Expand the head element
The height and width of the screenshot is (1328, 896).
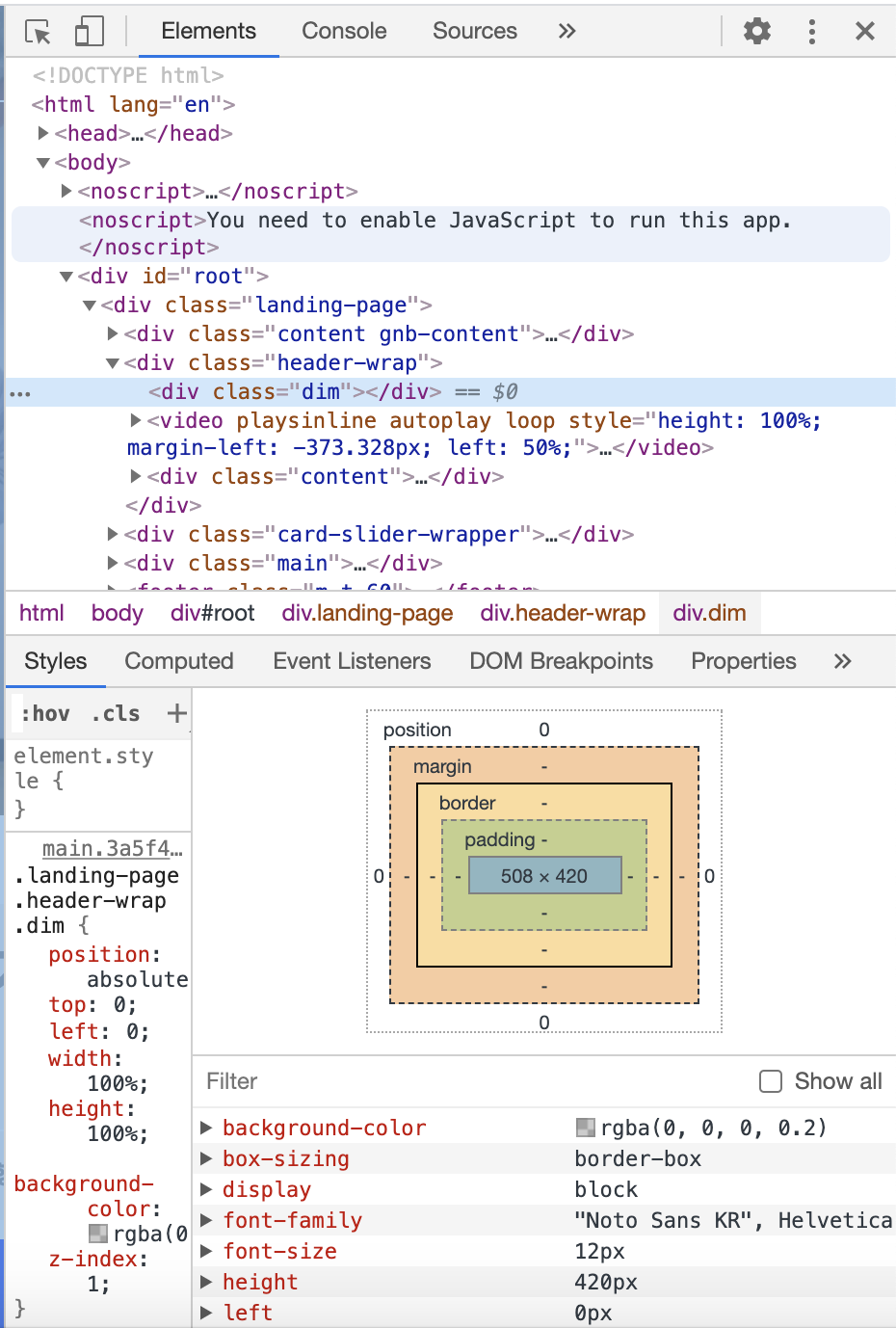pyautogui.click(x=43, y=133)
